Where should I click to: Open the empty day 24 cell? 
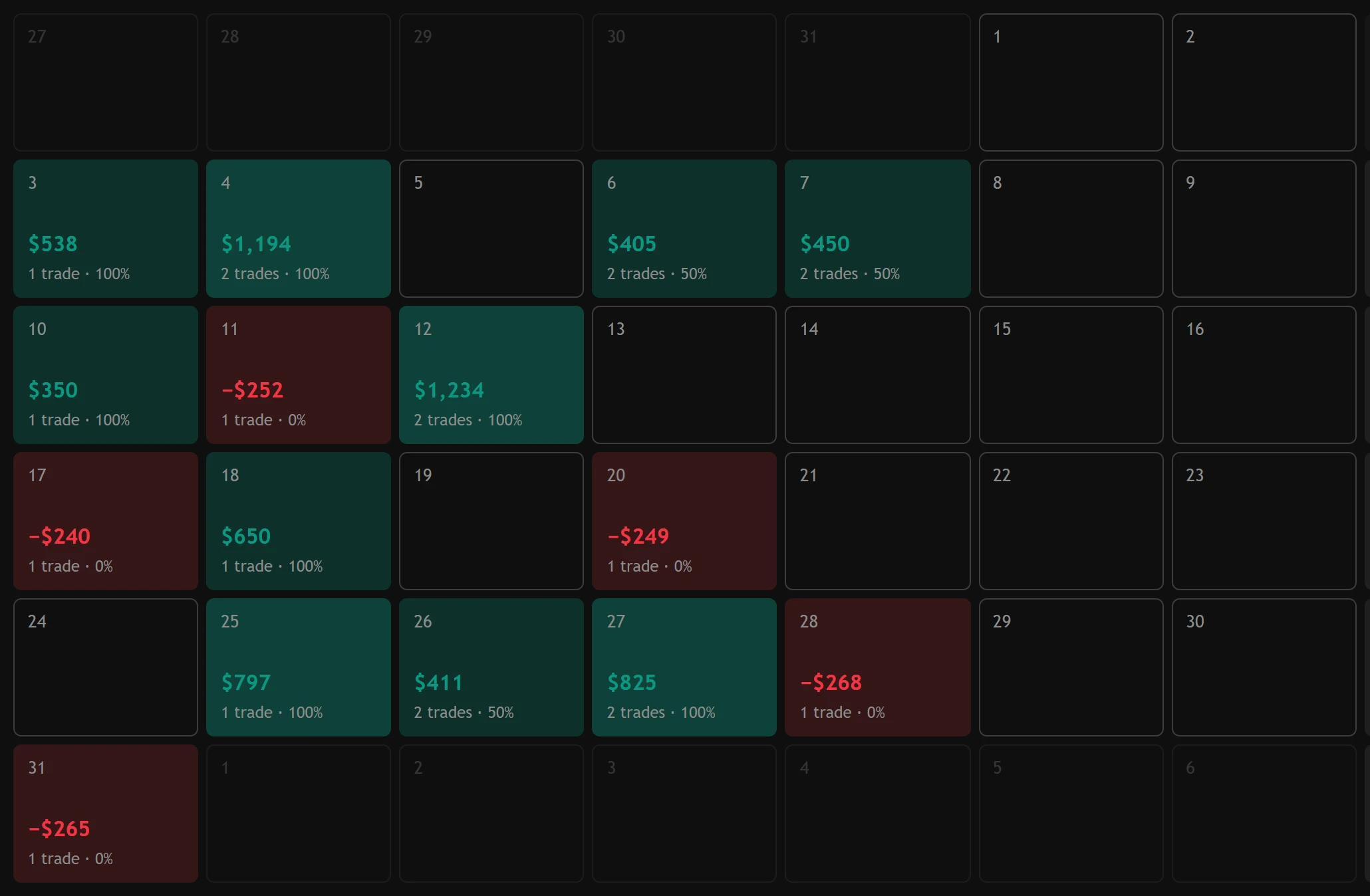coord(106,667)
